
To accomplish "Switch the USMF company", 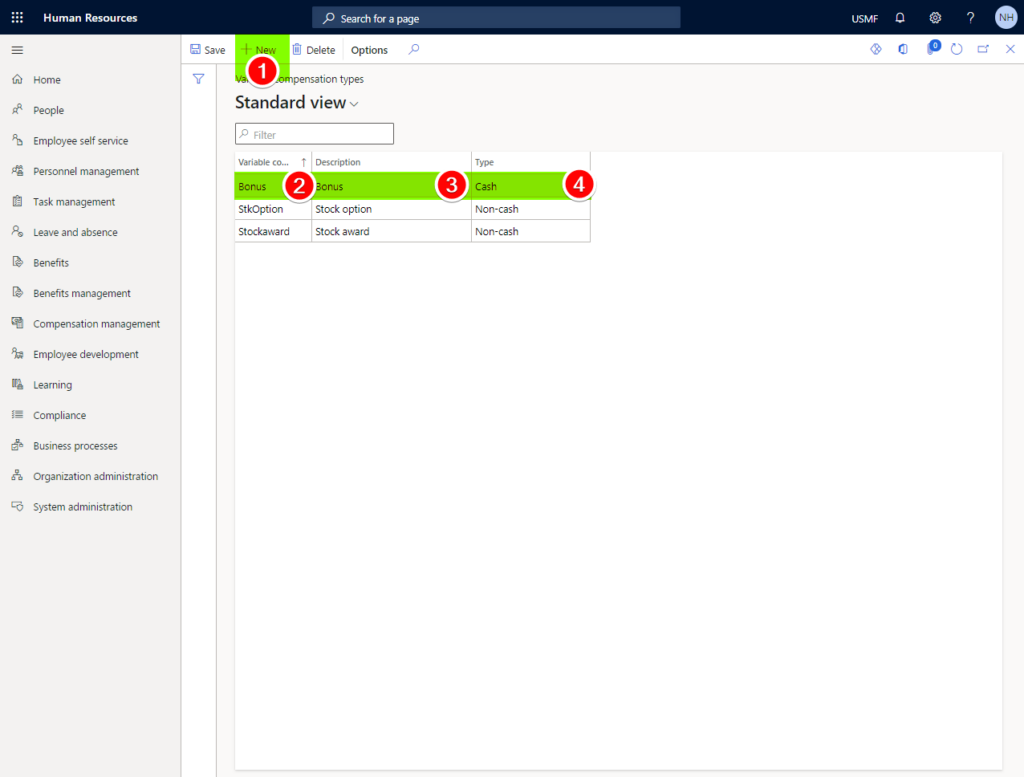I will point(865,18).
